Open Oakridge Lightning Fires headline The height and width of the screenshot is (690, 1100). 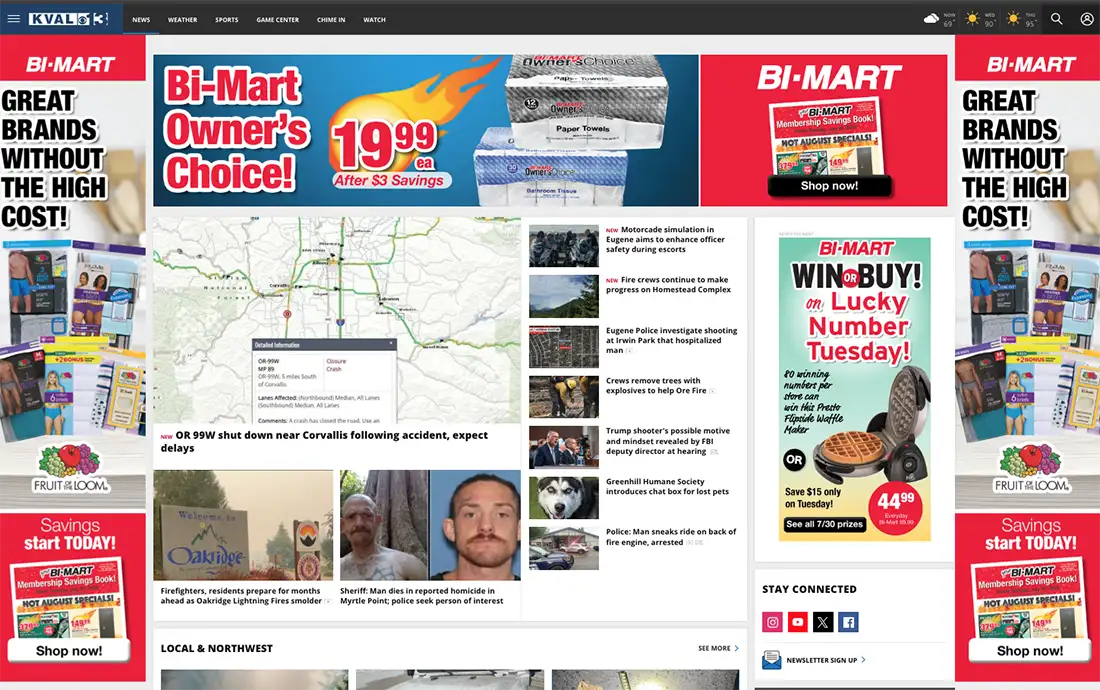[x=241, y=596]
